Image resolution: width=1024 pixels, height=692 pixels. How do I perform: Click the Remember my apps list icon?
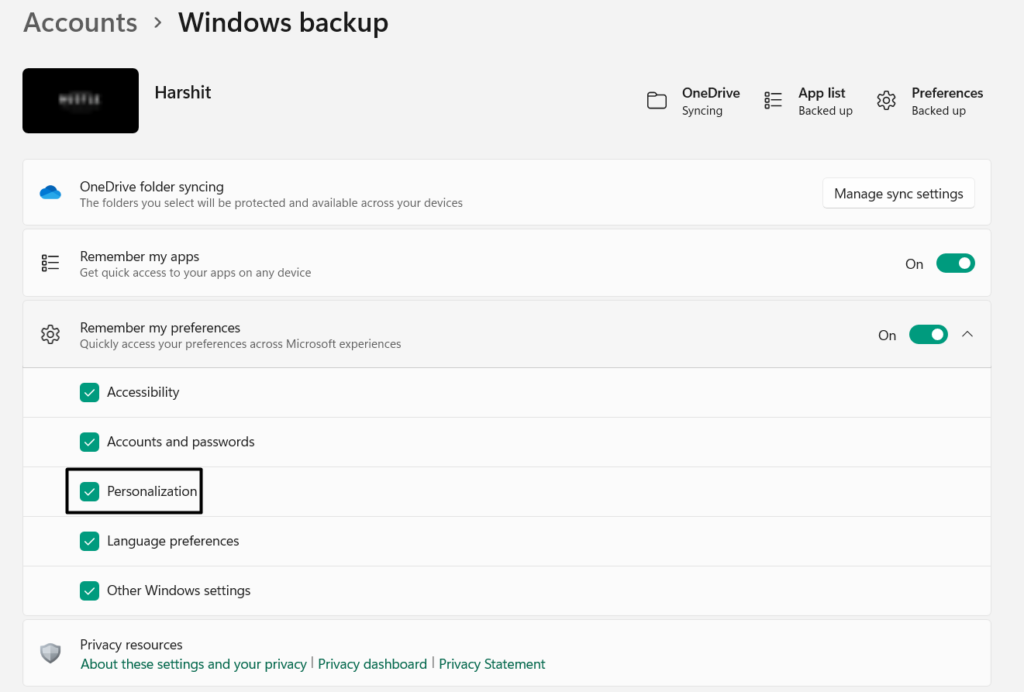(x=50, y=263)
